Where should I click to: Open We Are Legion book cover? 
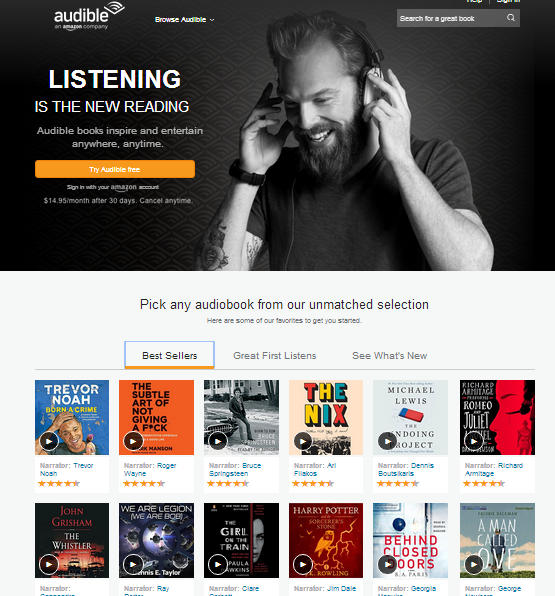coord(156,541)
